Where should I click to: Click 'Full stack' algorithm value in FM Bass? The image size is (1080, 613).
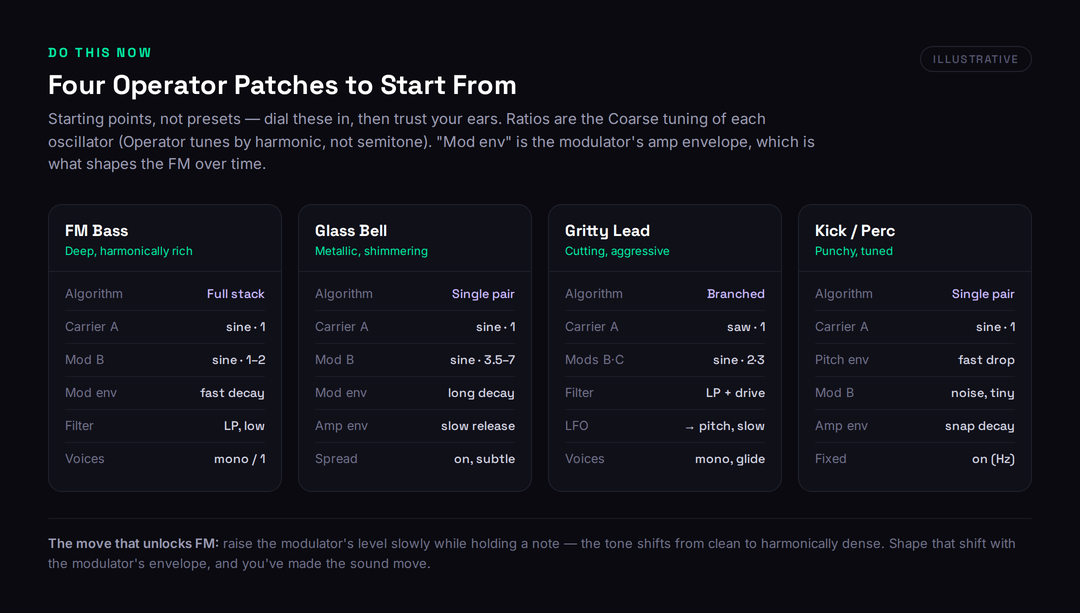236,294
